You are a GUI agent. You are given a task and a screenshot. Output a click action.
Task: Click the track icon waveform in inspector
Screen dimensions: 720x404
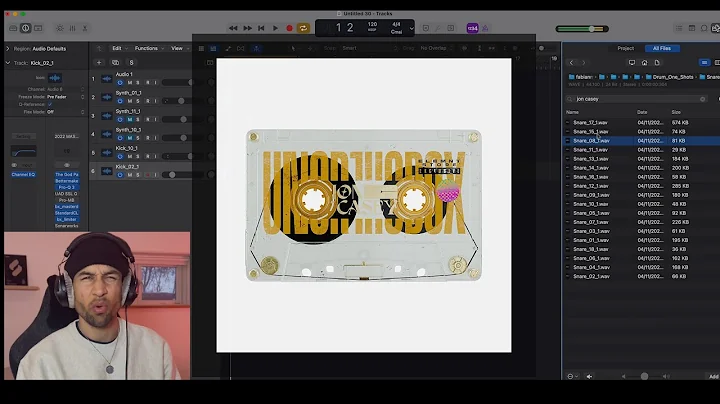tap(55, 78)
